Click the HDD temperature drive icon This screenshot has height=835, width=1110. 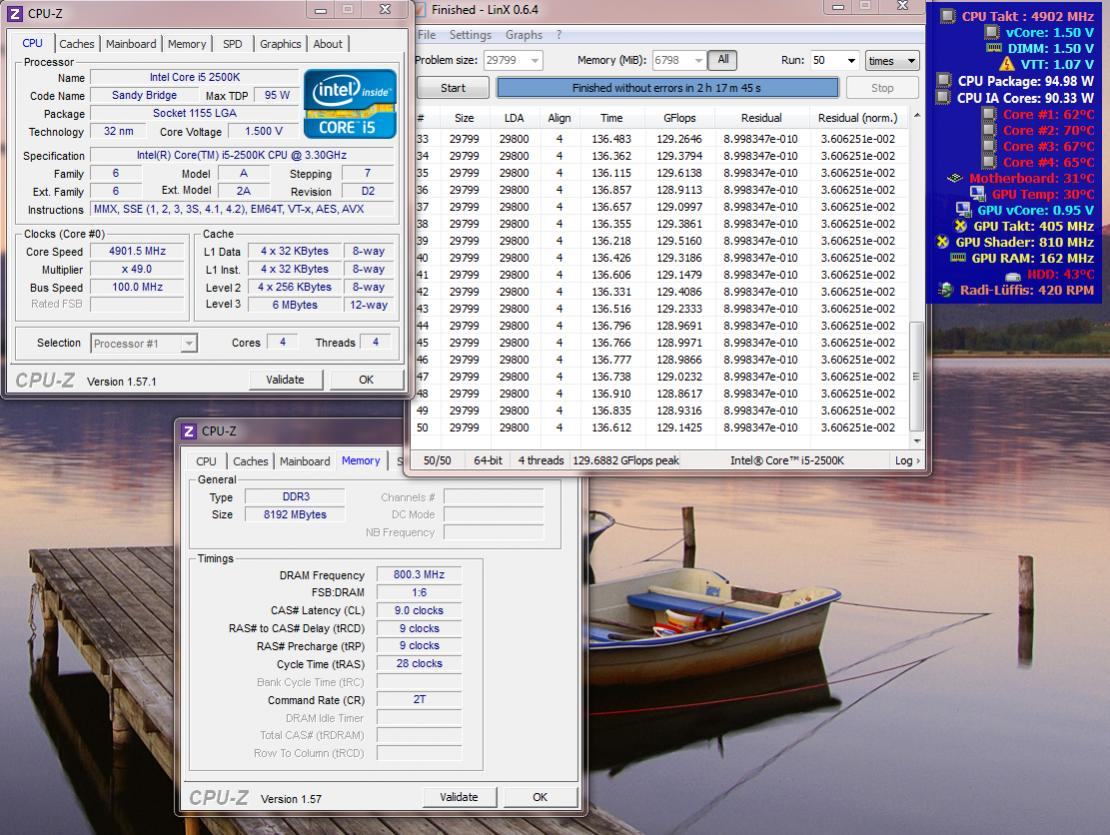[1013, 275]
